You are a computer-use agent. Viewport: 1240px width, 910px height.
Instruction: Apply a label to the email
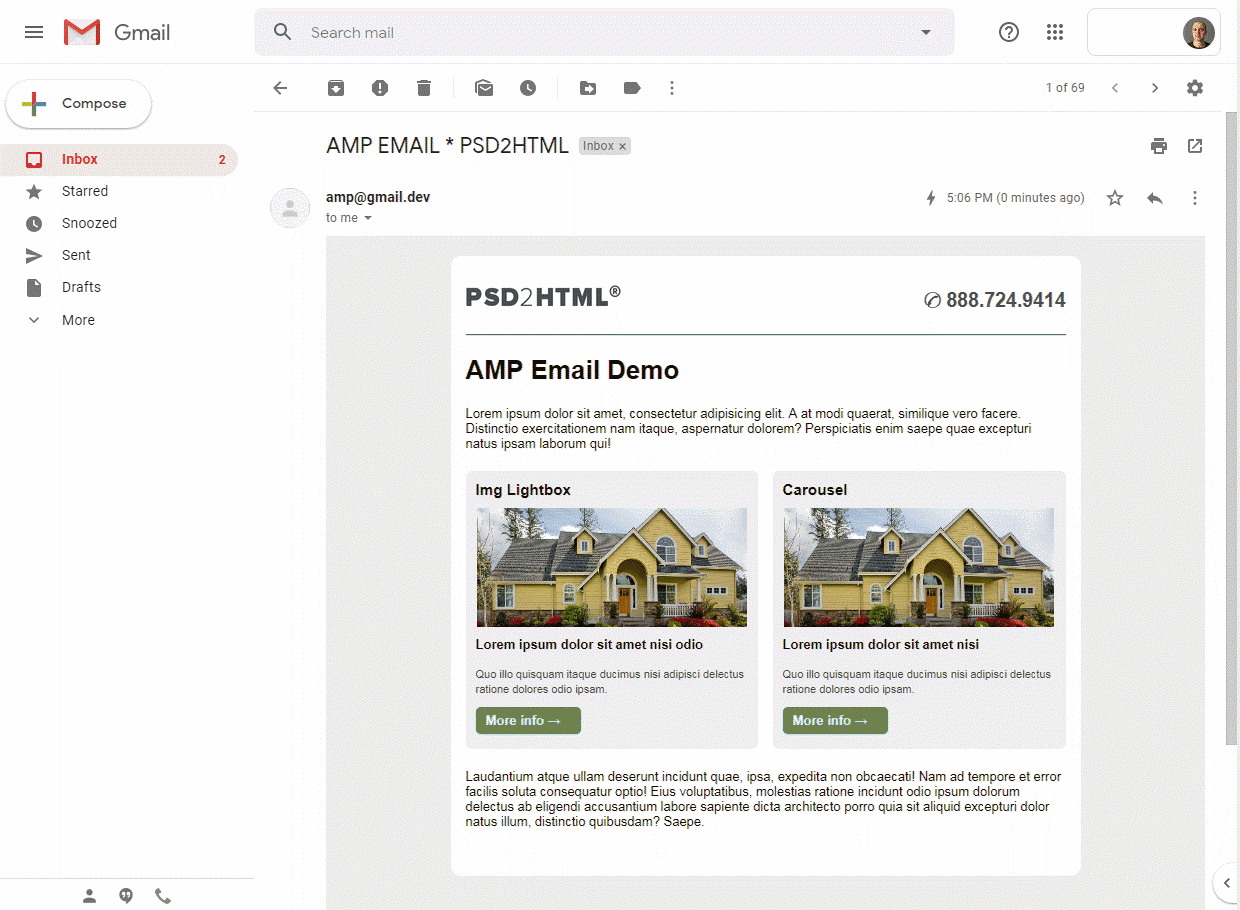(x=632, y=88)
